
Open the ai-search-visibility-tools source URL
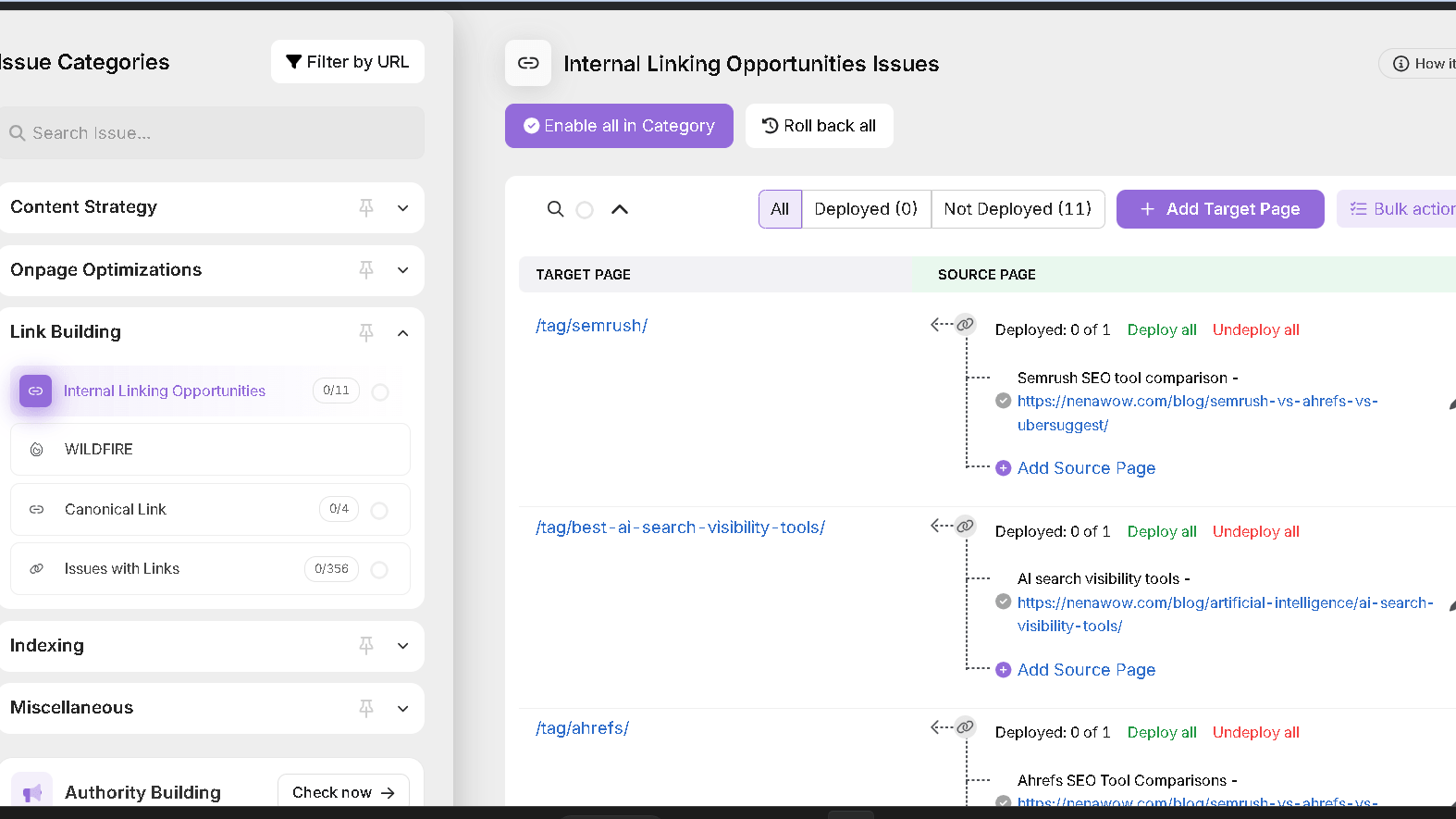point(1226,614)
